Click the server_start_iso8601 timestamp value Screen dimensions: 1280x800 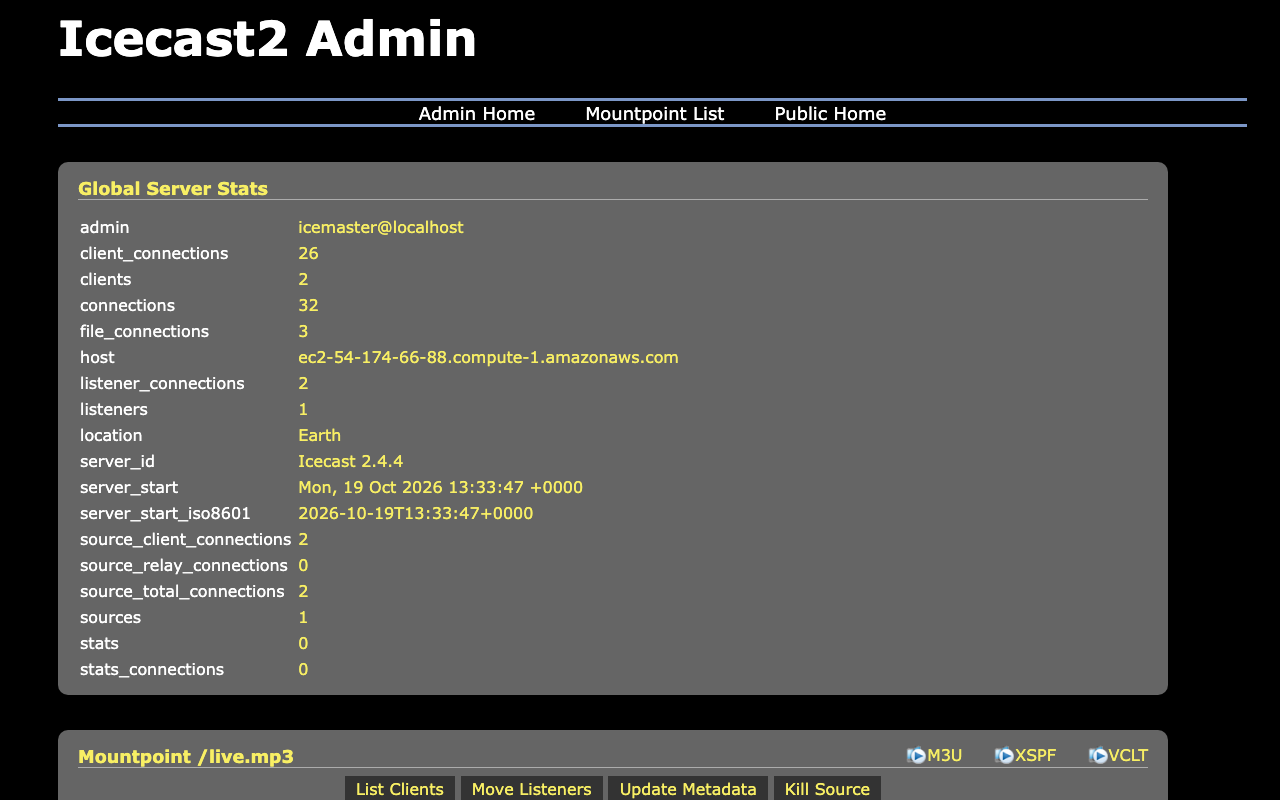pyautogui.click(x=416, y=514)
